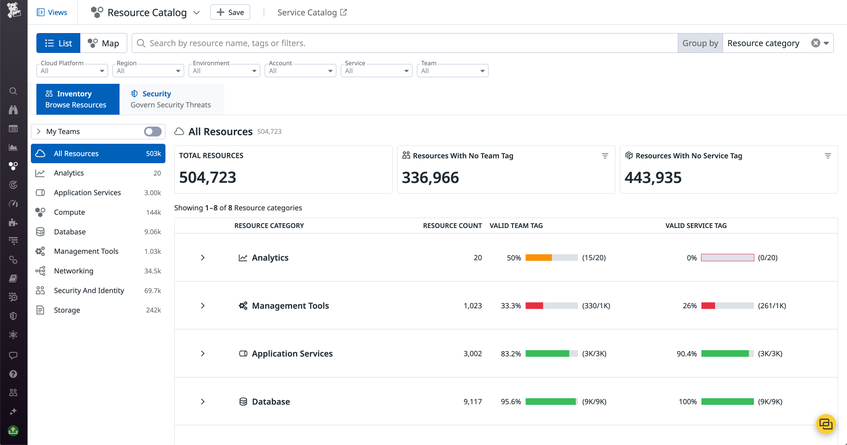
Task: Toggle the My Teams switch
Action: click(153, 131)
